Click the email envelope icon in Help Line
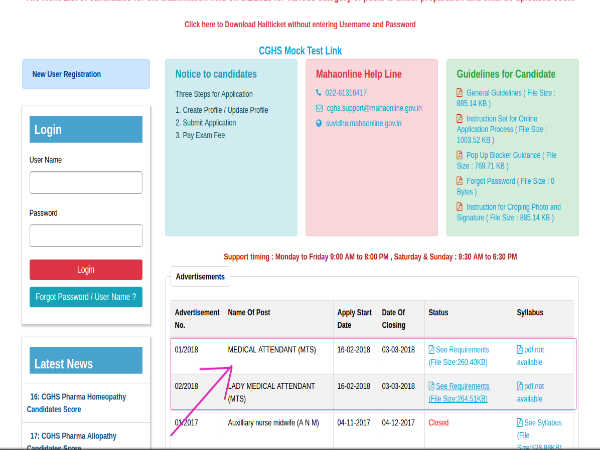The image size is (600, 450). (319, 108)
